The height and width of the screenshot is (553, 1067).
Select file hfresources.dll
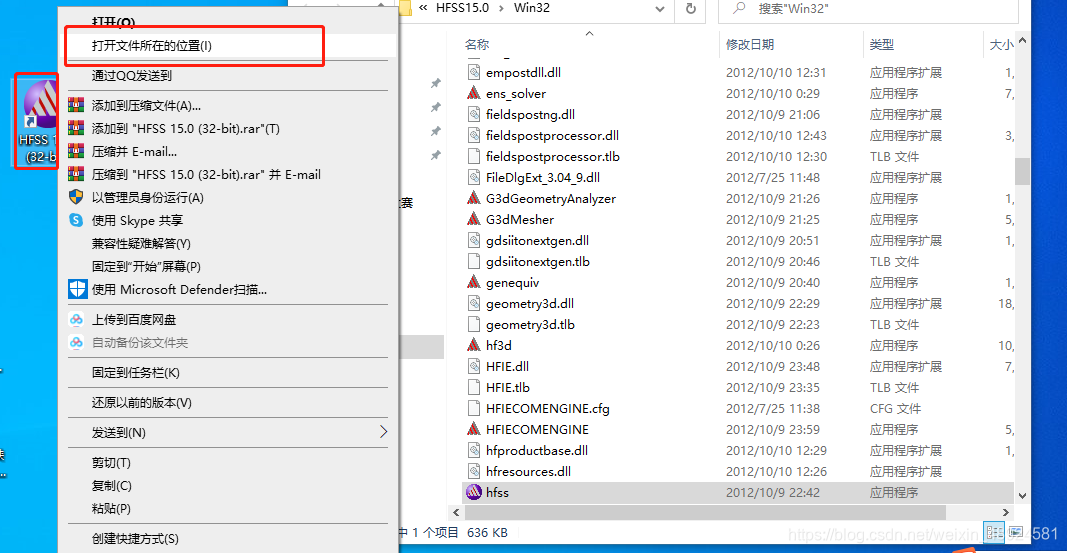(x=529, y=471)
